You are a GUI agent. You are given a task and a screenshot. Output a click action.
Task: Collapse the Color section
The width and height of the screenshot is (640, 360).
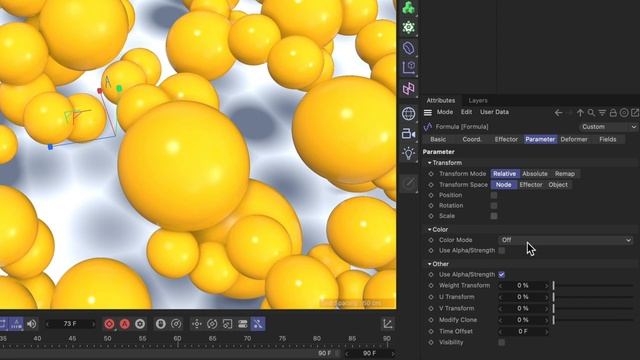[429, 230]
